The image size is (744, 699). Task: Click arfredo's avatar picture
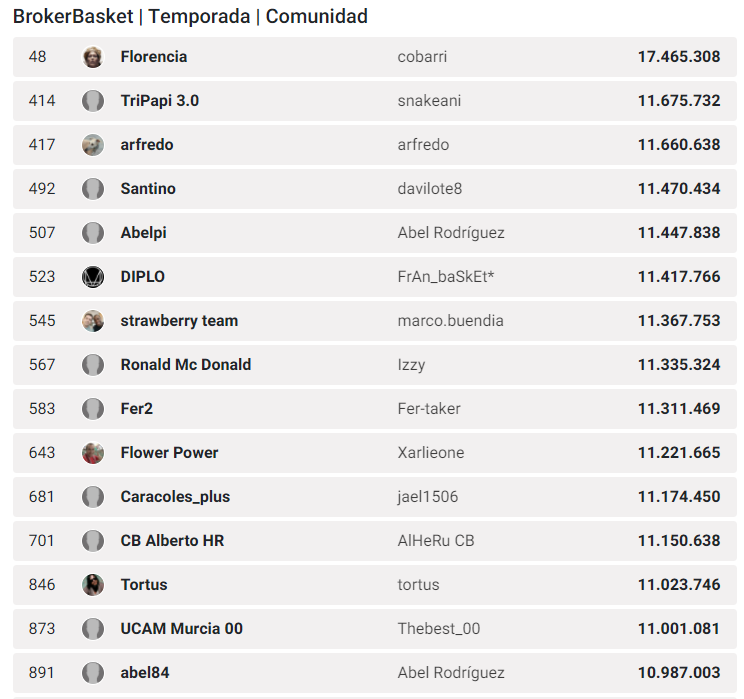click(x=93, y=145)
